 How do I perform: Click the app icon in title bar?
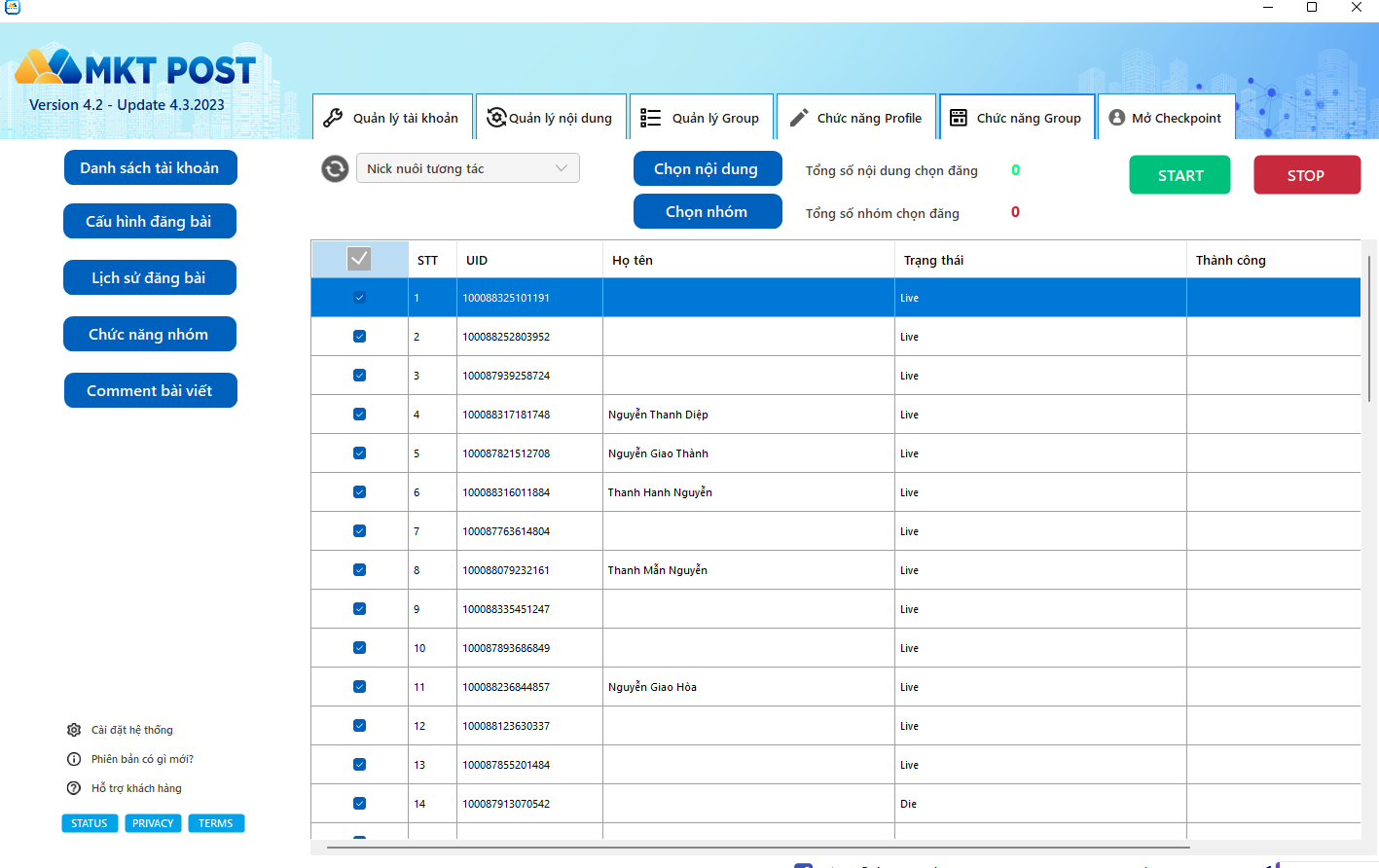pyautogui.click(x=12, y=7)
